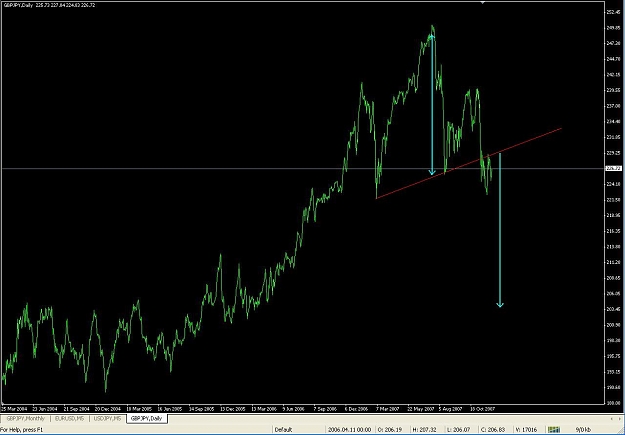Click the Default profile status entry
The image size is (625, 435).
tap(283, 430)
